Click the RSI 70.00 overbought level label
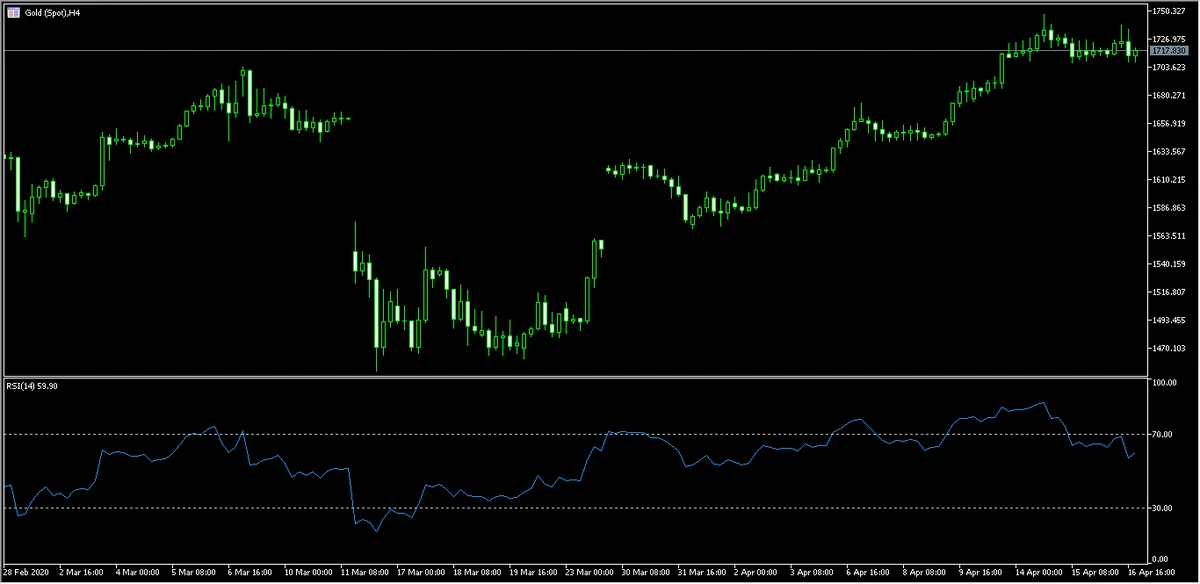 coord(1163,434)
